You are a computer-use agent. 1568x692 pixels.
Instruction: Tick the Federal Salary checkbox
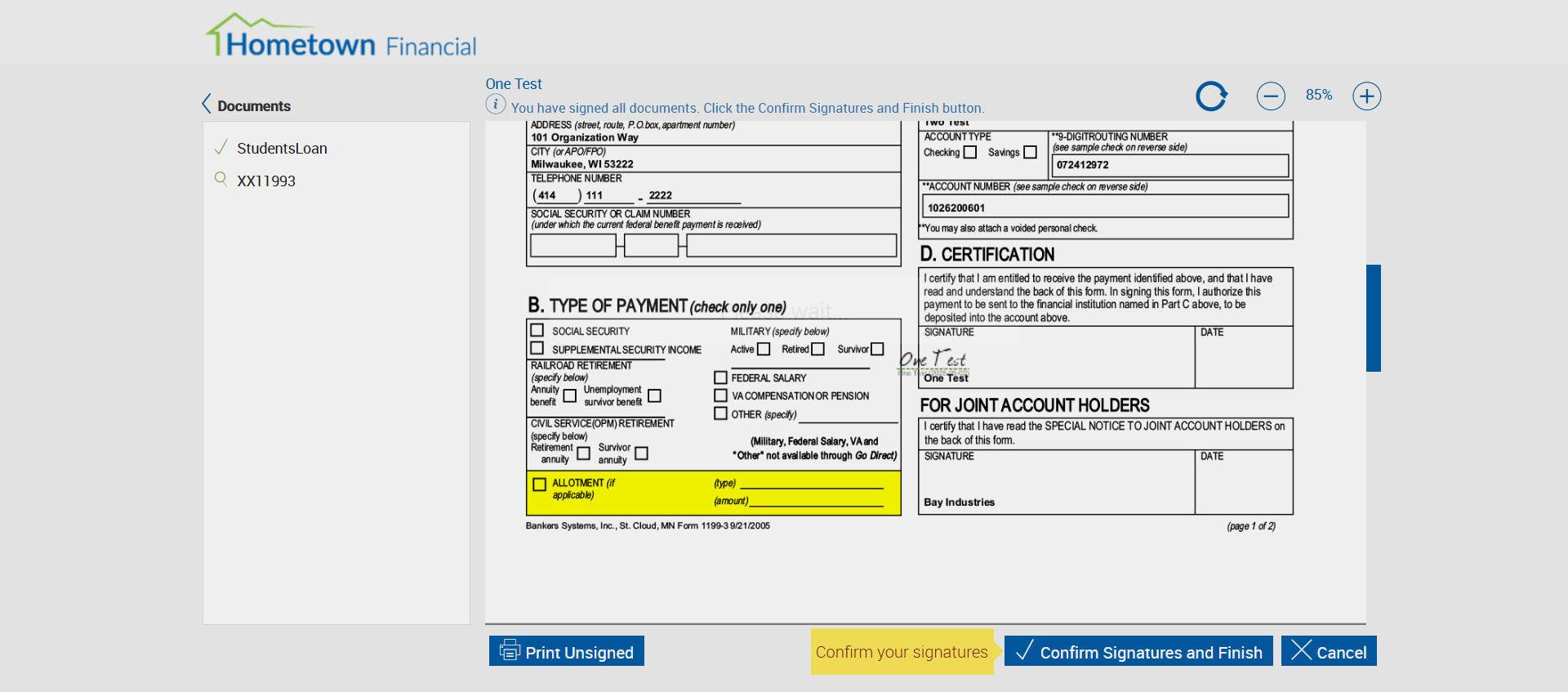(x=720, y=377)
